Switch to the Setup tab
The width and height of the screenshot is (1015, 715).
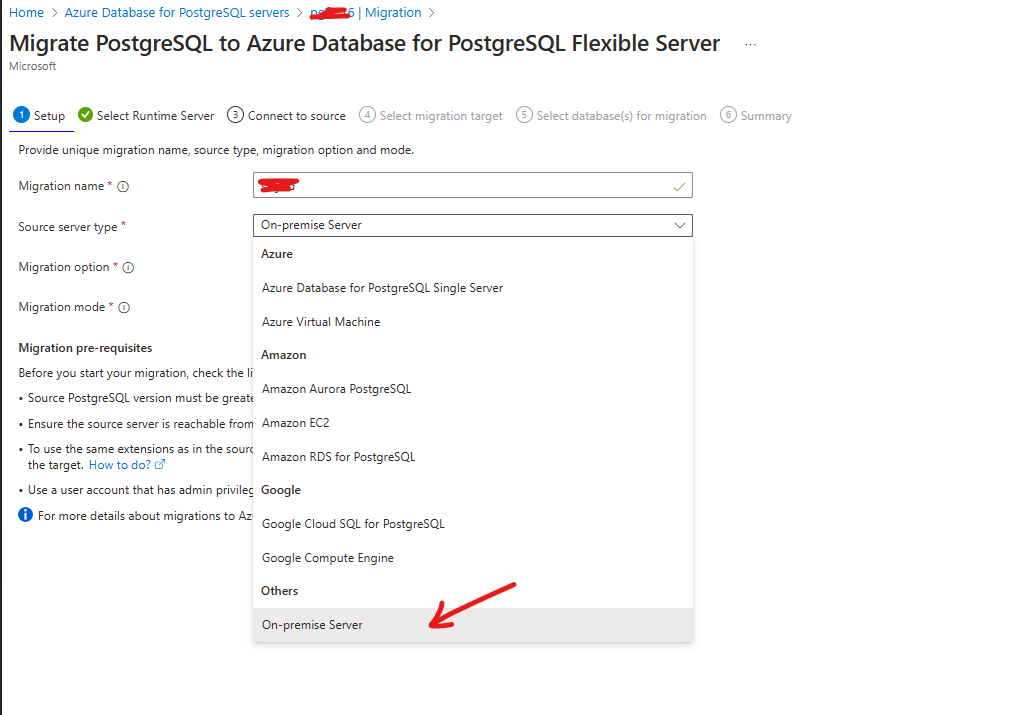pos(39,116)
